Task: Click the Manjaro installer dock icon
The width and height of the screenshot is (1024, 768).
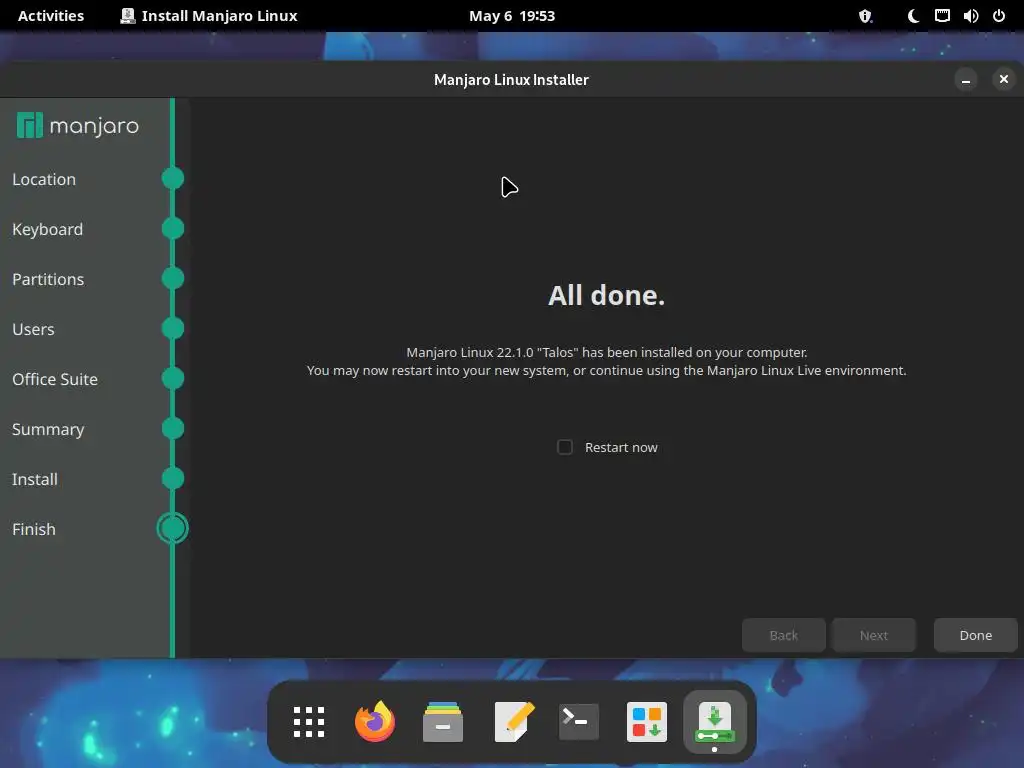Action: (715, 722)
